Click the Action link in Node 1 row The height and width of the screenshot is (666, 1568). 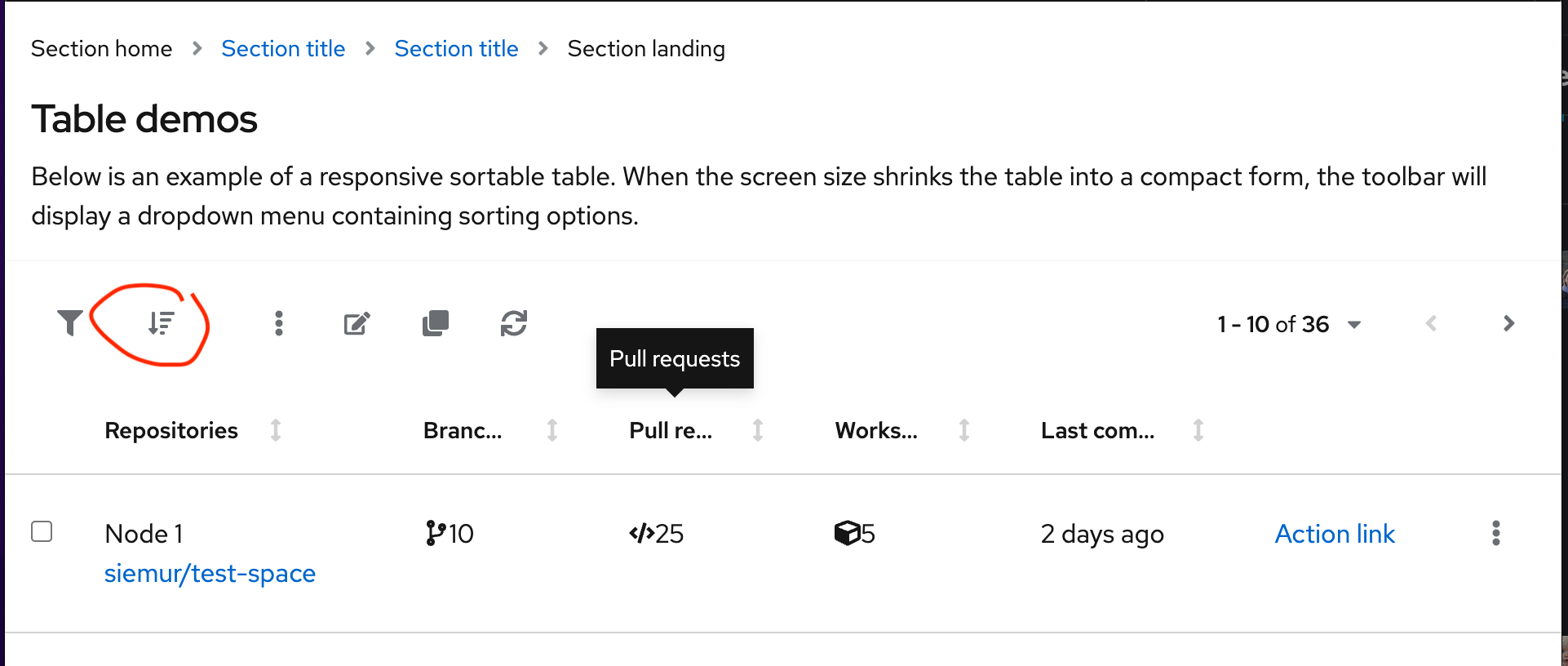(1335, 534)
